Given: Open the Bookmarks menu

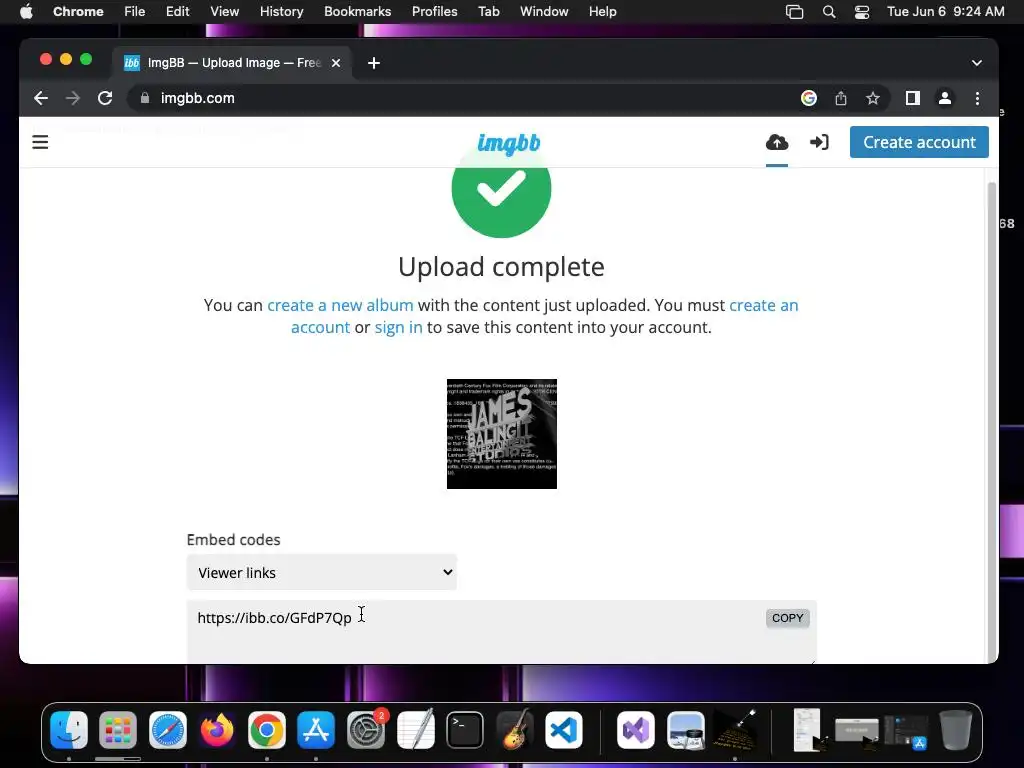Looking at the screenshot, I should pyautogui.click(x=357, y=11).
